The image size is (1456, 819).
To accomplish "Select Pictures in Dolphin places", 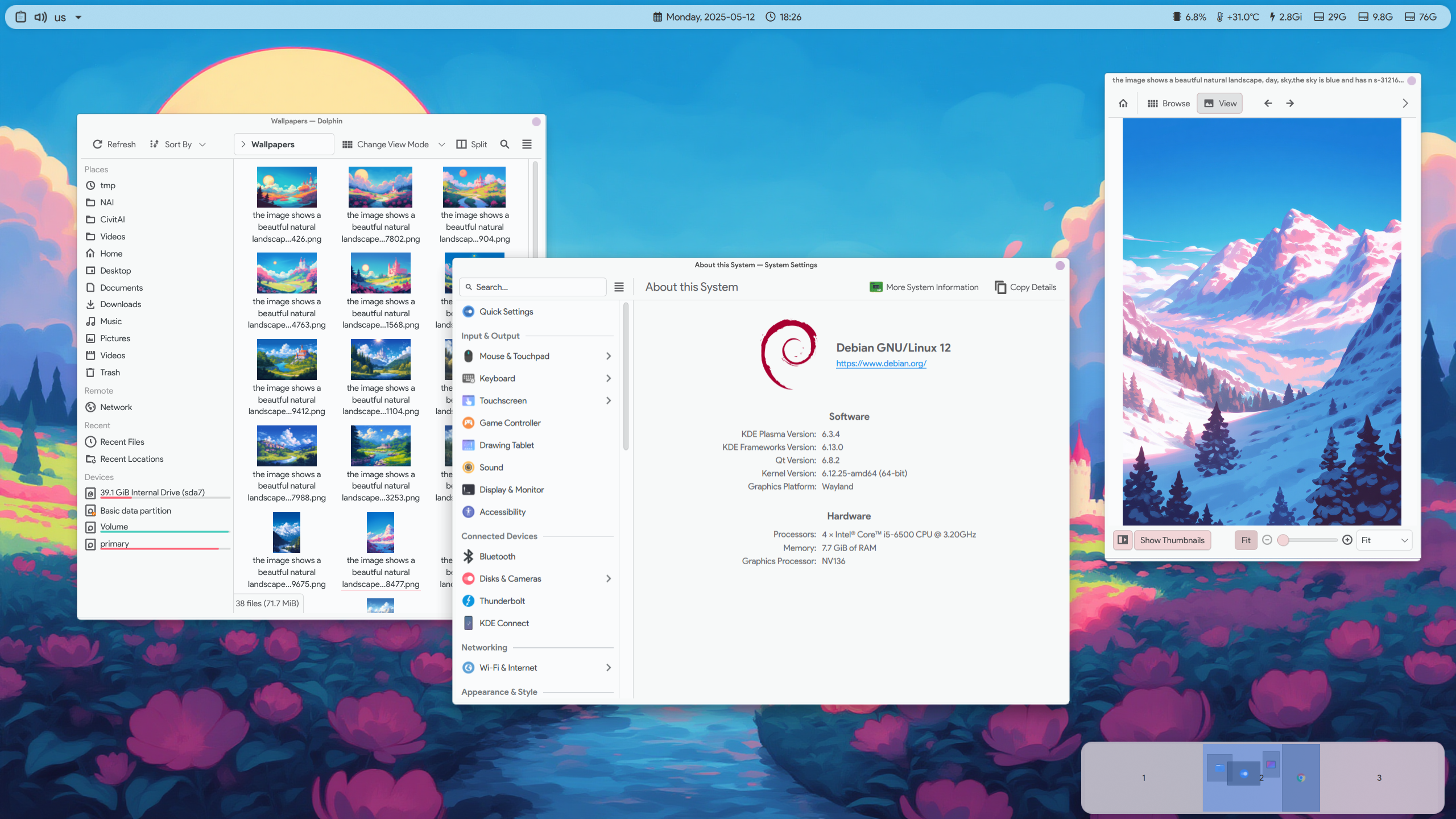I will click(x=156, y=338).
